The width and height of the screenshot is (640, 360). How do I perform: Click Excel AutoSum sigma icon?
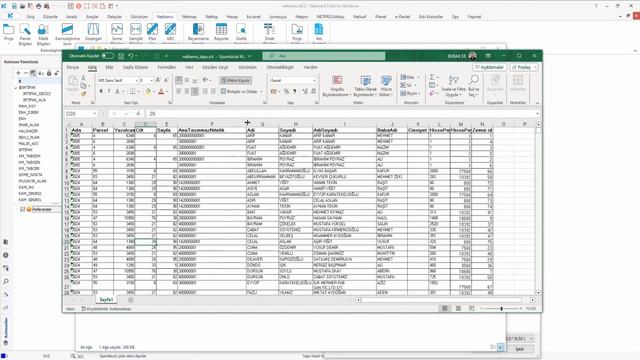(432, 77)
